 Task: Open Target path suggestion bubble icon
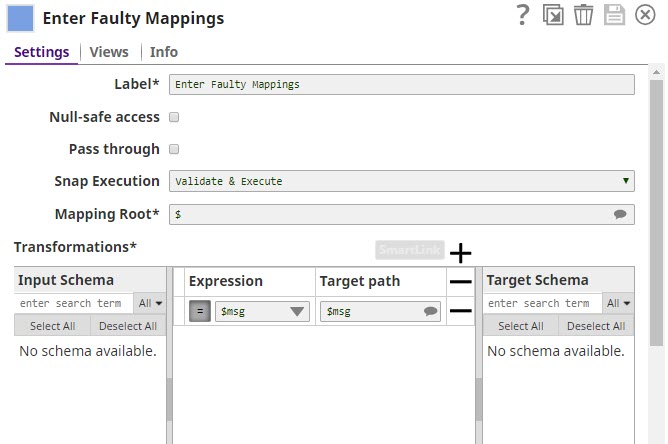[x=431, y=311]
